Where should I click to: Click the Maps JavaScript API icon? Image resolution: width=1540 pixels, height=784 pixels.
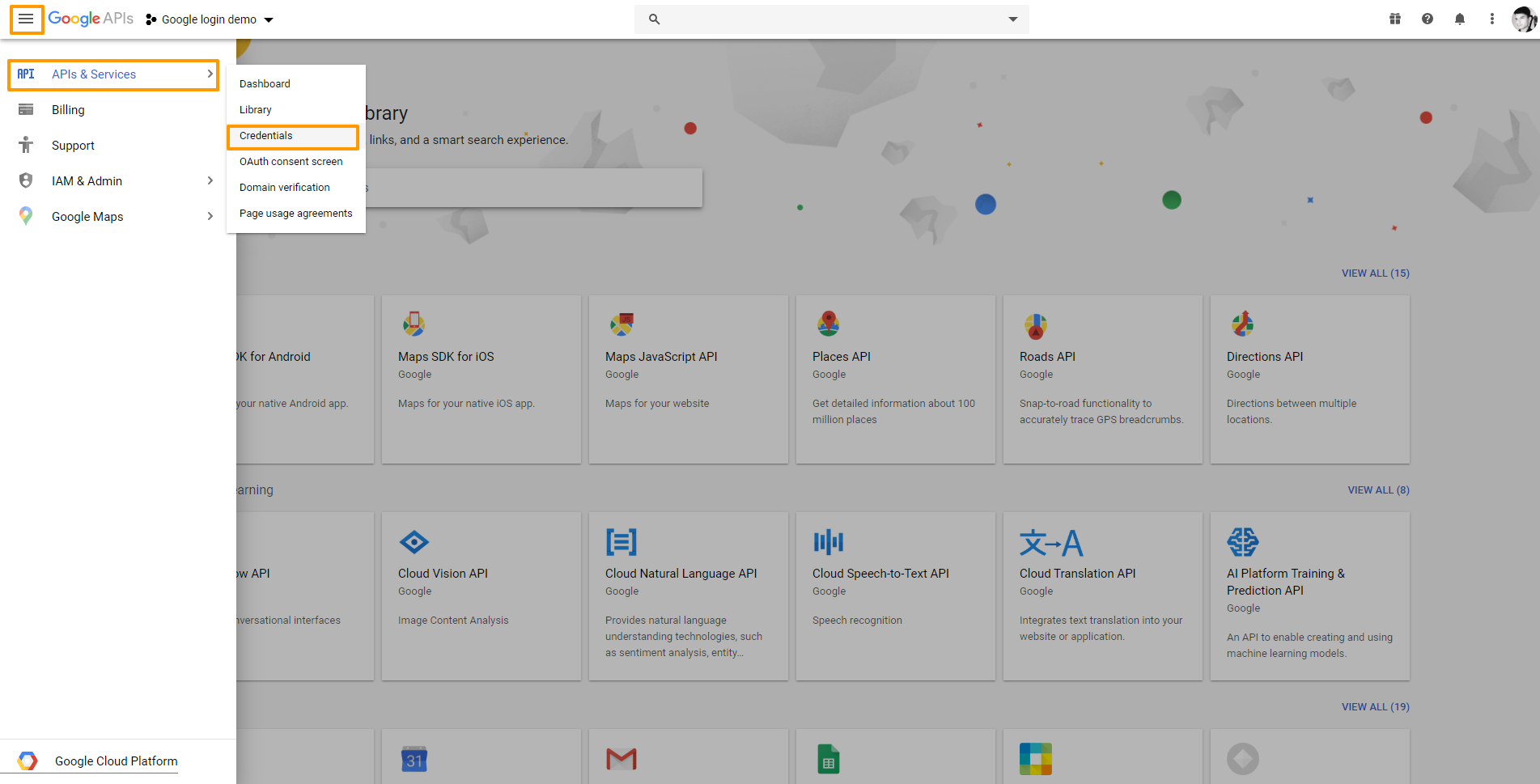pos(622,324)
